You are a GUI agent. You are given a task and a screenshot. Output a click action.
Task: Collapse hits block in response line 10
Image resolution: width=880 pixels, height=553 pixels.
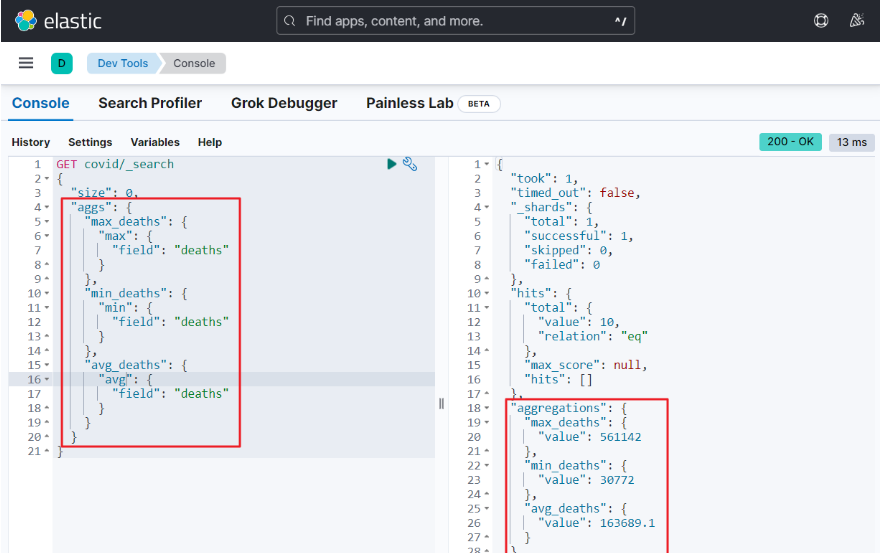tap(487, 294)
